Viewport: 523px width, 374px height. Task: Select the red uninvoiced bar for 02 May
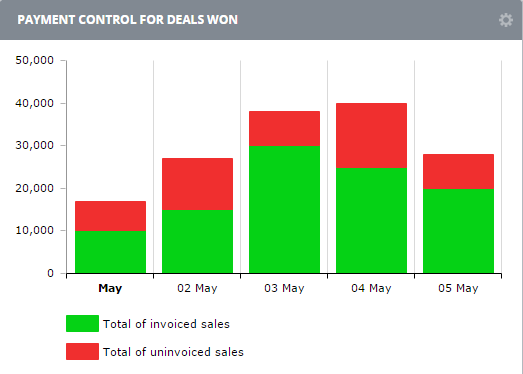(x=197, y=184)
